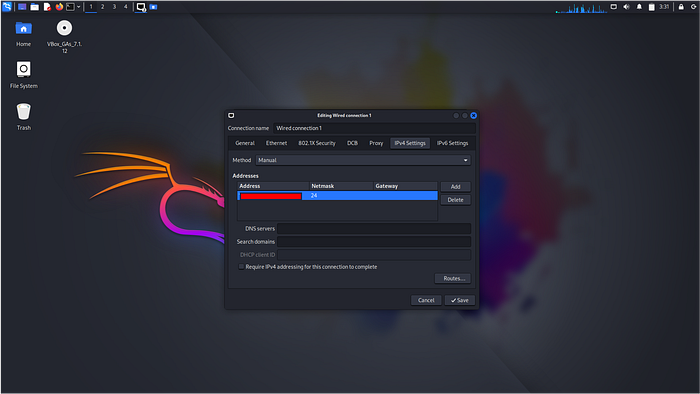
Task: Focus the Search domains field
Action: (374, 242)
